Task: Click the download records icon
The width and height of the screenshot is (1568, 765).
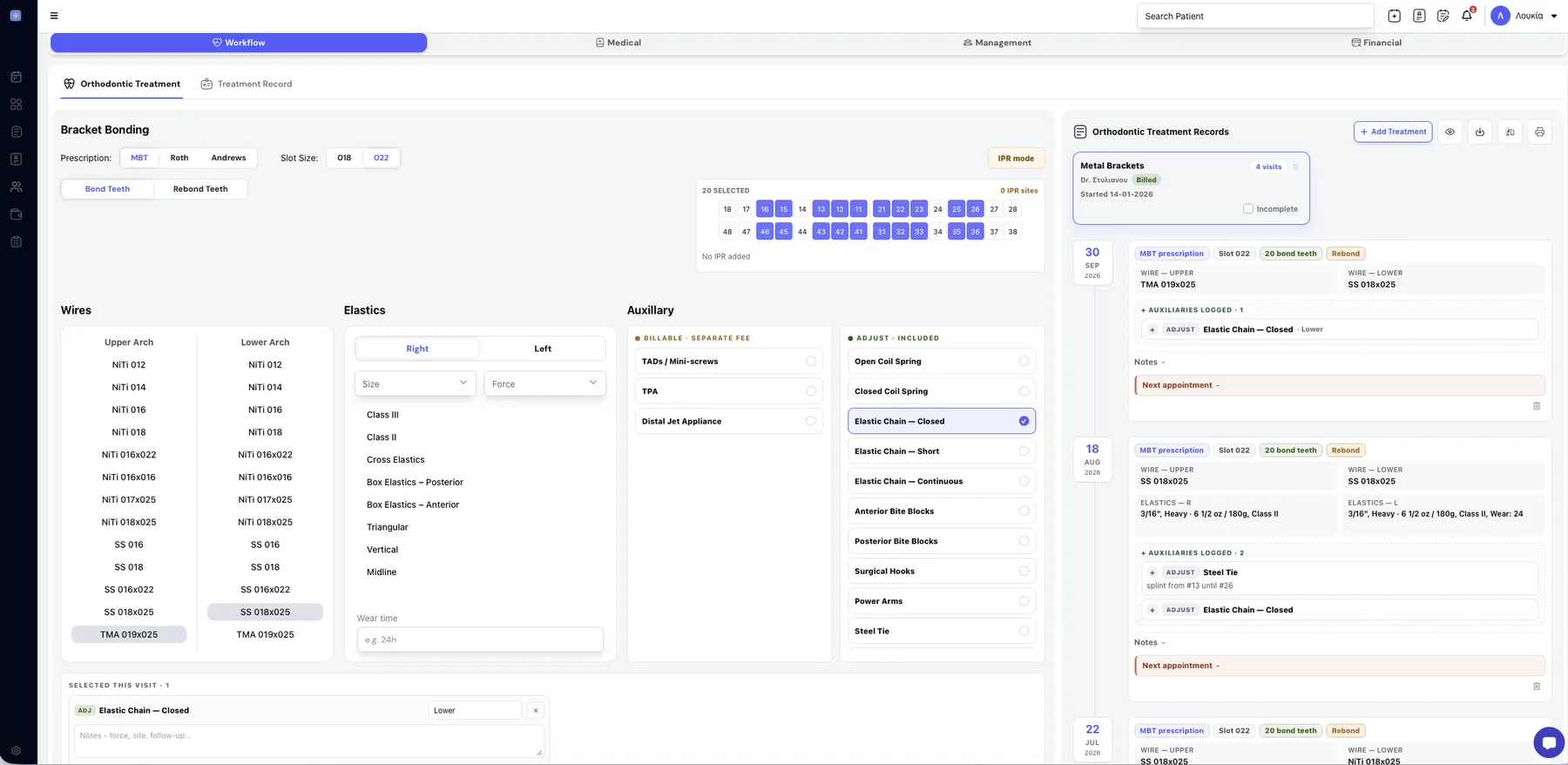Action: 1479,132
